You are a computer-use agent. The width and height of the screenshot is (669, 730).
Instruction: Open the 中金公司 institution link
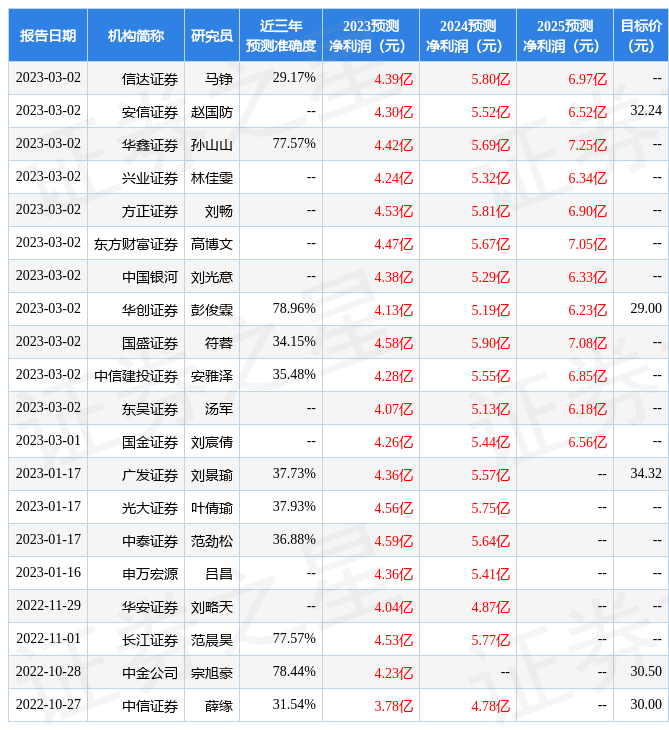click(x=150, y=672)
